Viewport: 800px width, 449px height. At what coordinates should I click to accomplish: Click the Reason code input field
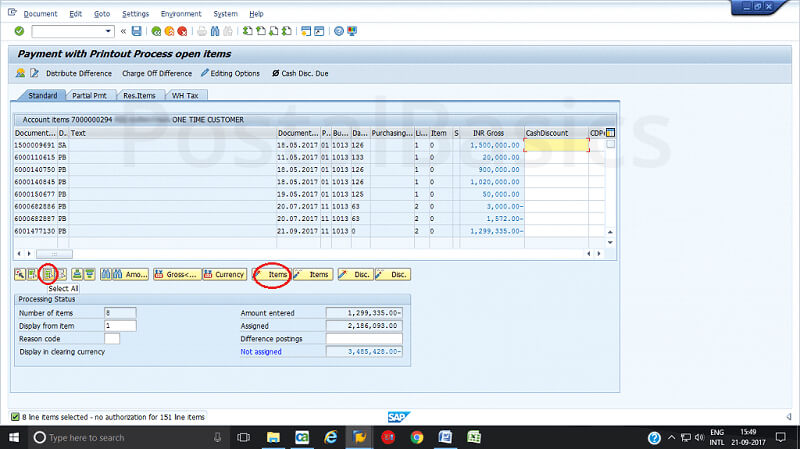point(112,338)
